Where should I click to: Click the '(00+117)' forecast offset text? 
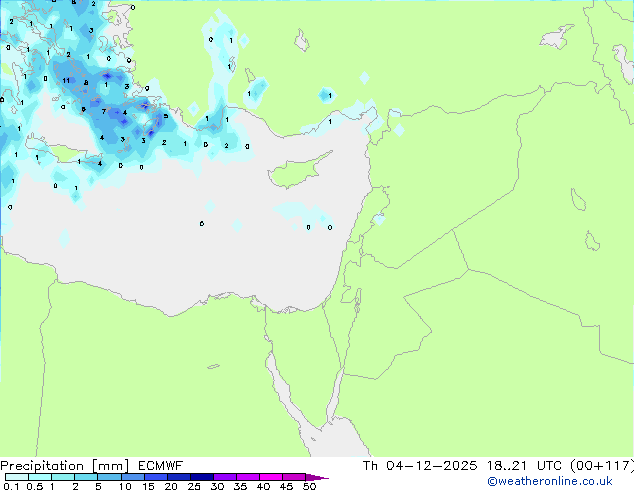601,466
